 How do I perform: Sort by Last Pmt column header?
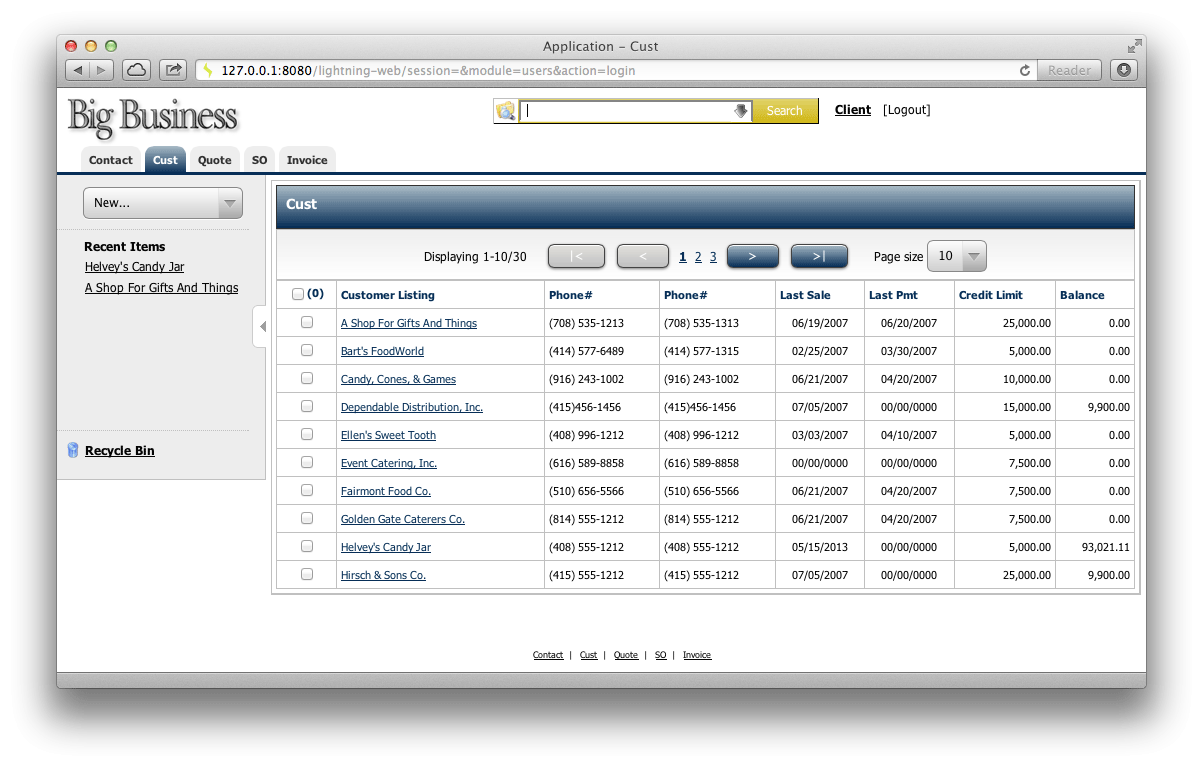click(x=893, y=295)
